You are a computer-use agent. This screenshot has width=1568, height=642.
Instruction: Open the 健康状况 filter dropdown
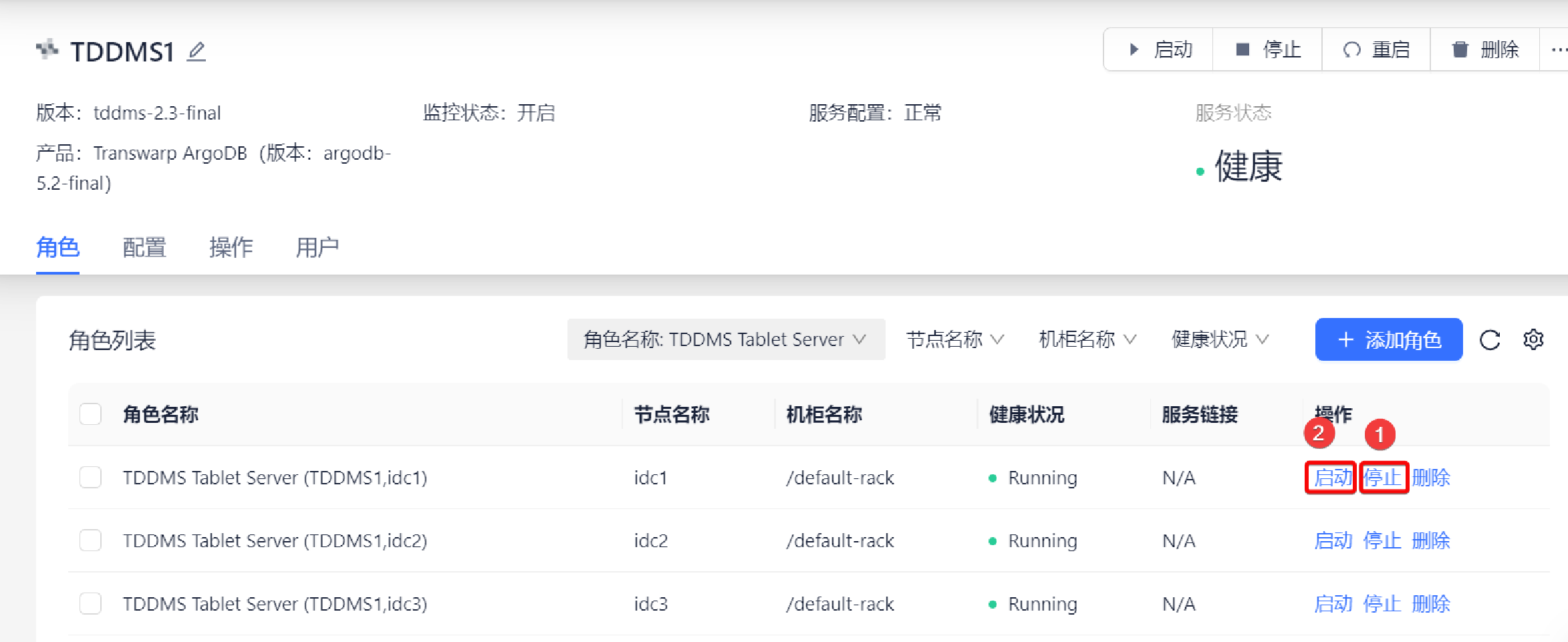[1220, 339]
